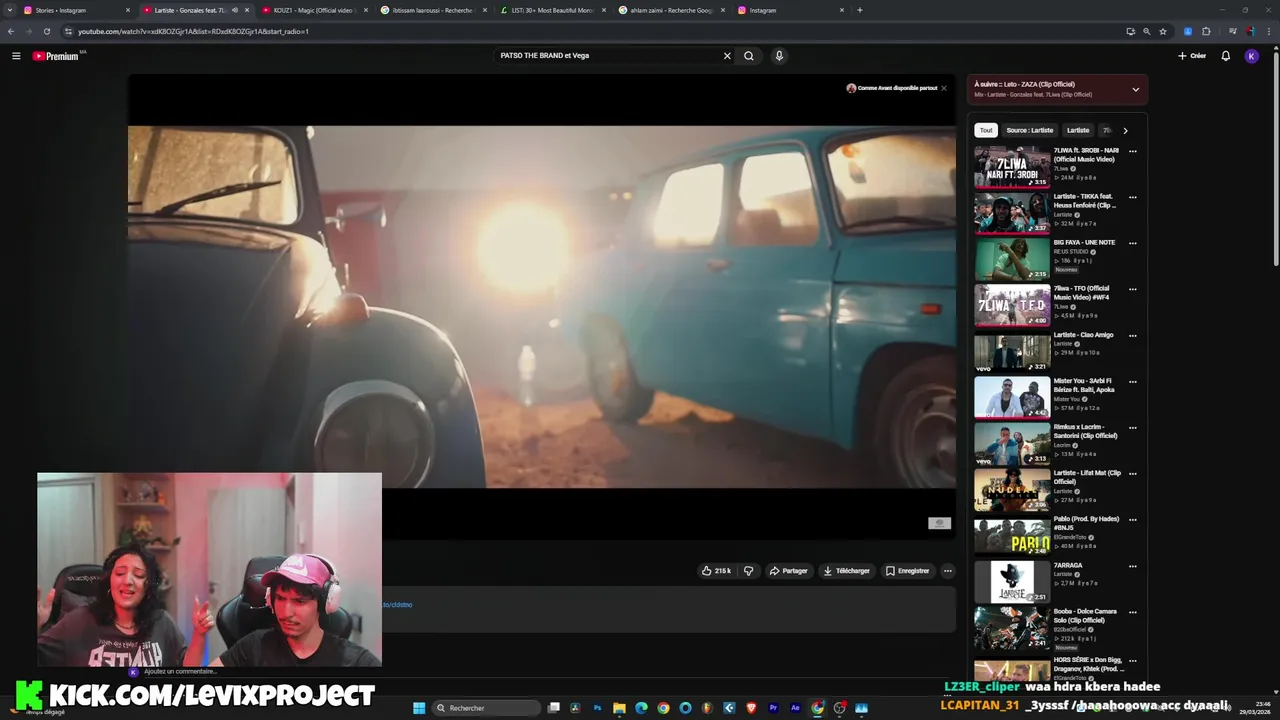Image resolution: width=1280 pixels, height=720 pixels.
Task: Switch to the LIST 30+ Most Beautiful tab
Action: tap(552, 10)
